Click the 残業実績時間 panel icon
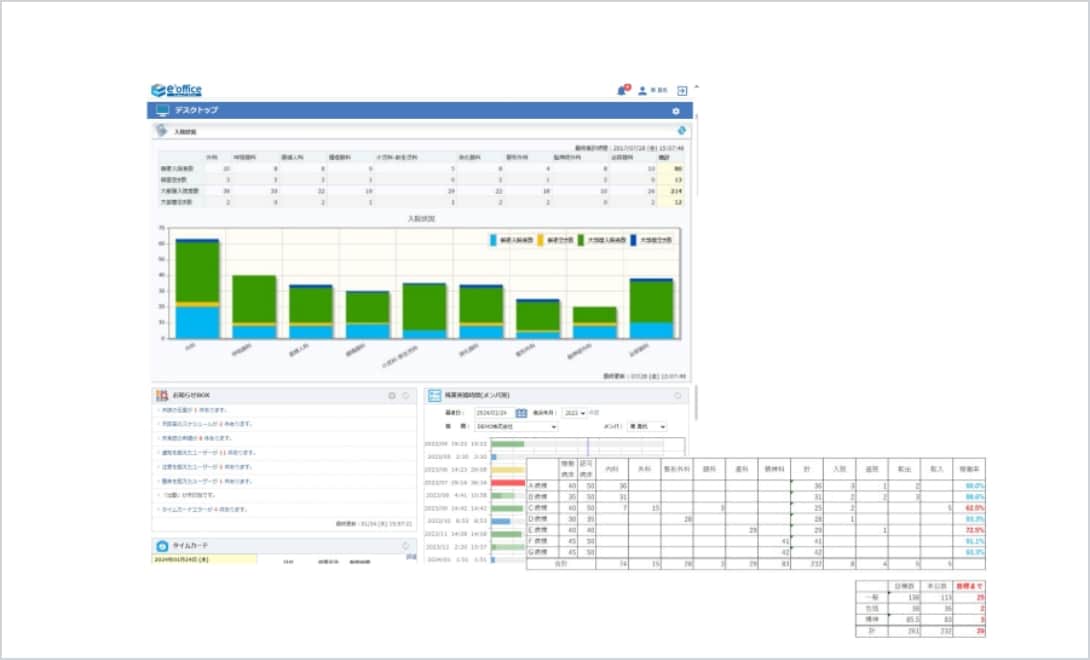 click(434, 396)
